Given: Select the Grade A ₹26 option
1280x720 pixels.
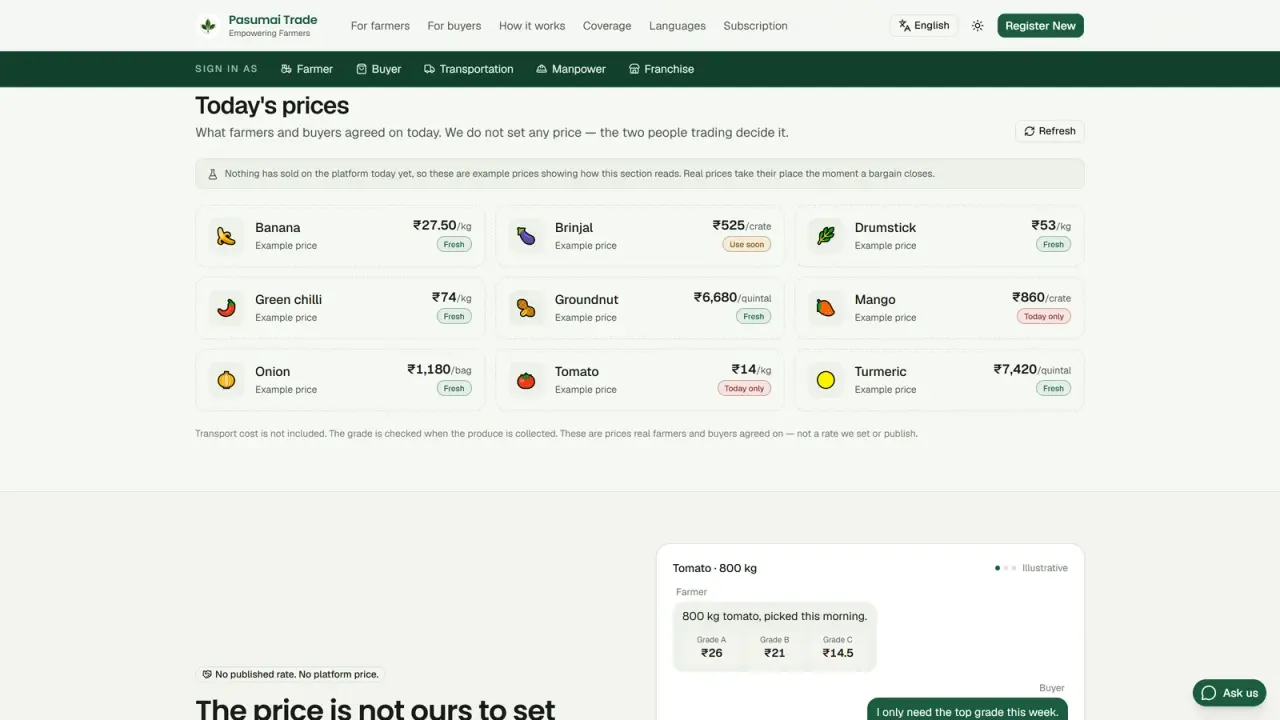Looking at the screenshot, I should click(711, 647).
